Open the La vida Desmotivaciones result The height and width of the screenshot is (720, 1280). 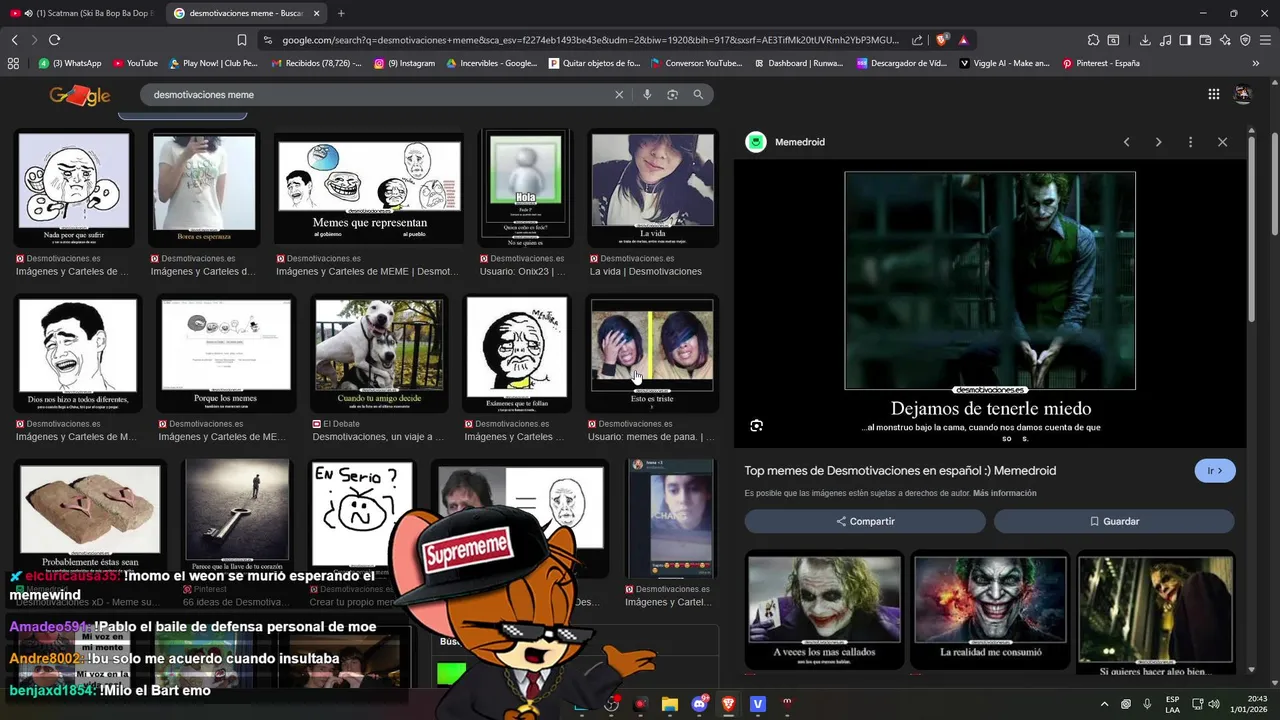(x=652, y=188)
